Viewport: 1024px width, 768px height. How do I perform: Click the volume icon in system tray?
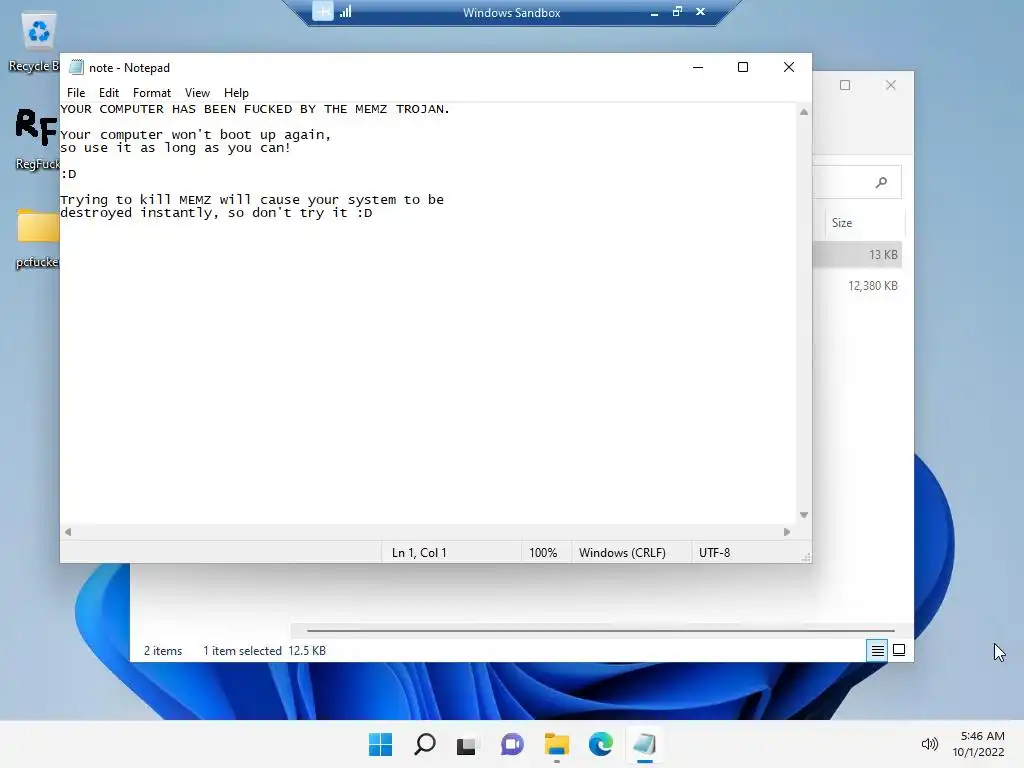[x=929, y=744]
